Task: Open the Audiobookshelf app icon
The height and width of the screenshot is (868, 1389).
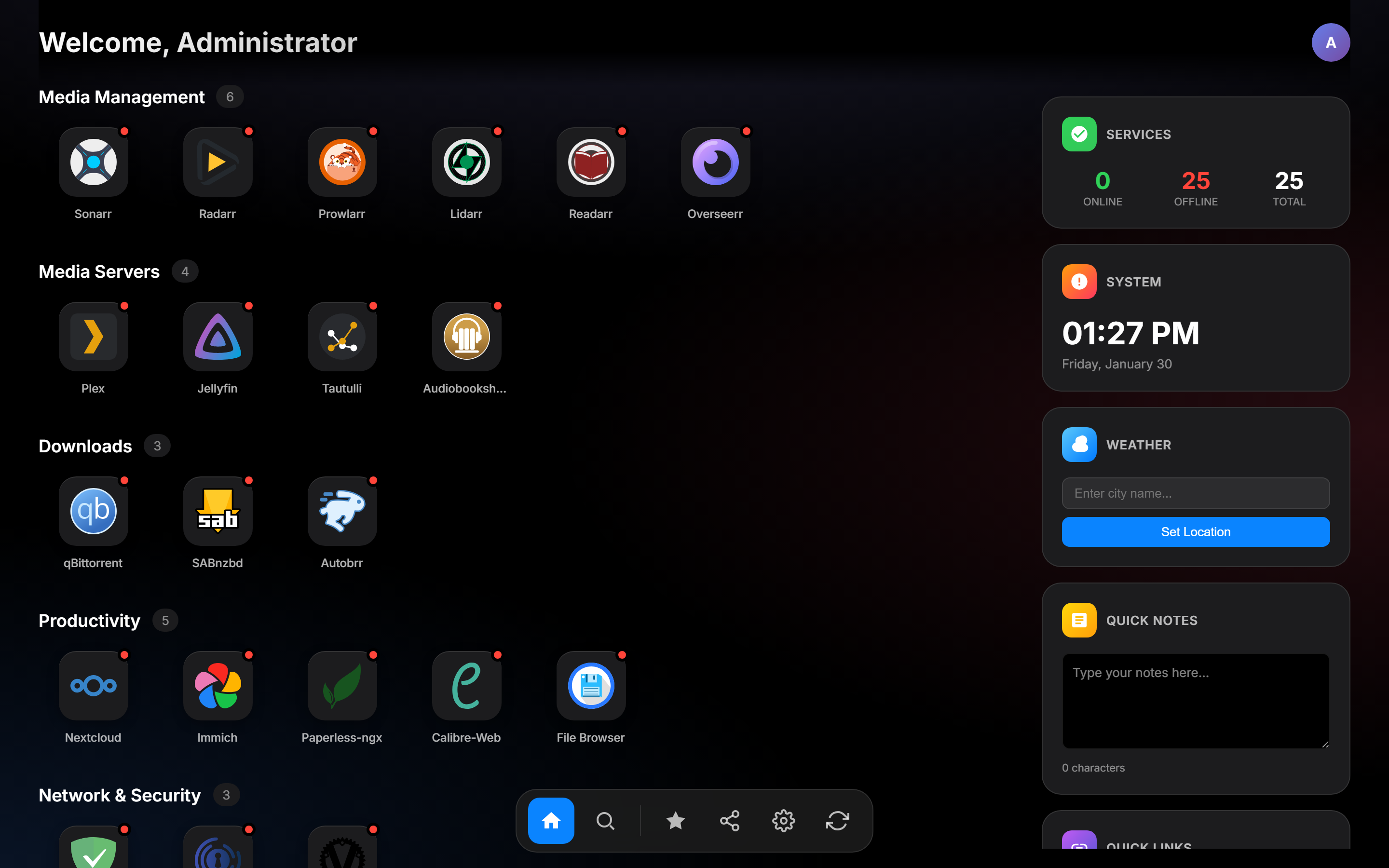Action: click(467, 337)
